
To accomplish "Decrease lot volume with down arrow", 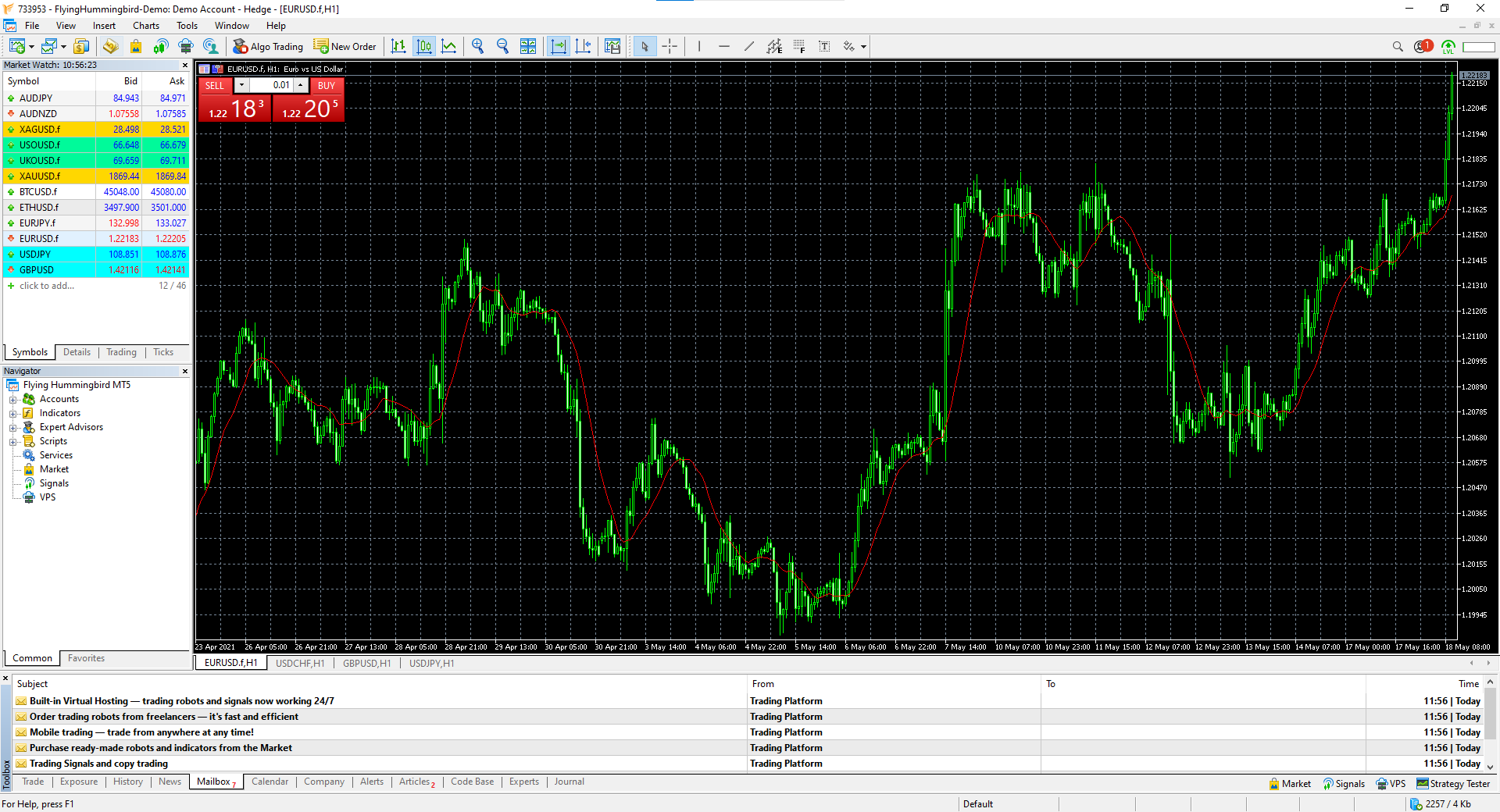I will point(241,85).
